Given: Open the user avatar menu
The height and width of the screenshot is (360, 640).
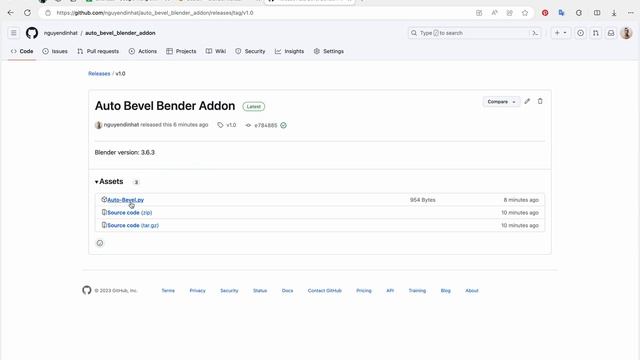Looking at the screenshot, I should point(627,33).
